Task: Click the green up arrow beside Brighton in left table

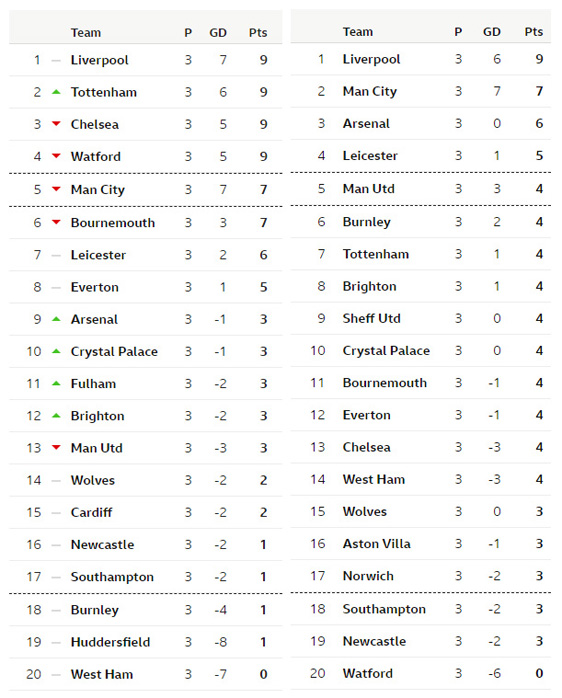Action: pyautogui.click(x=56, y=415)
